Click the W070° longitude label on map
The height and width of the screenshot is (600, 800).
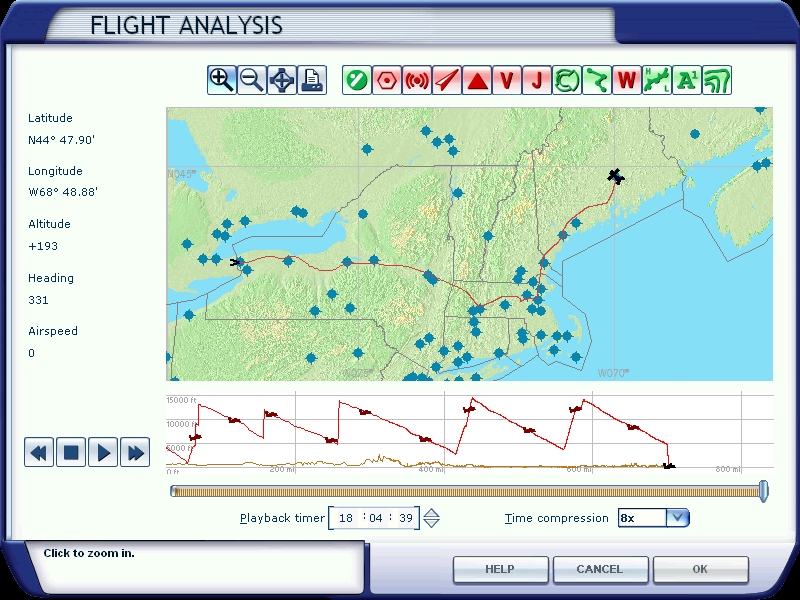coord(613,373)
